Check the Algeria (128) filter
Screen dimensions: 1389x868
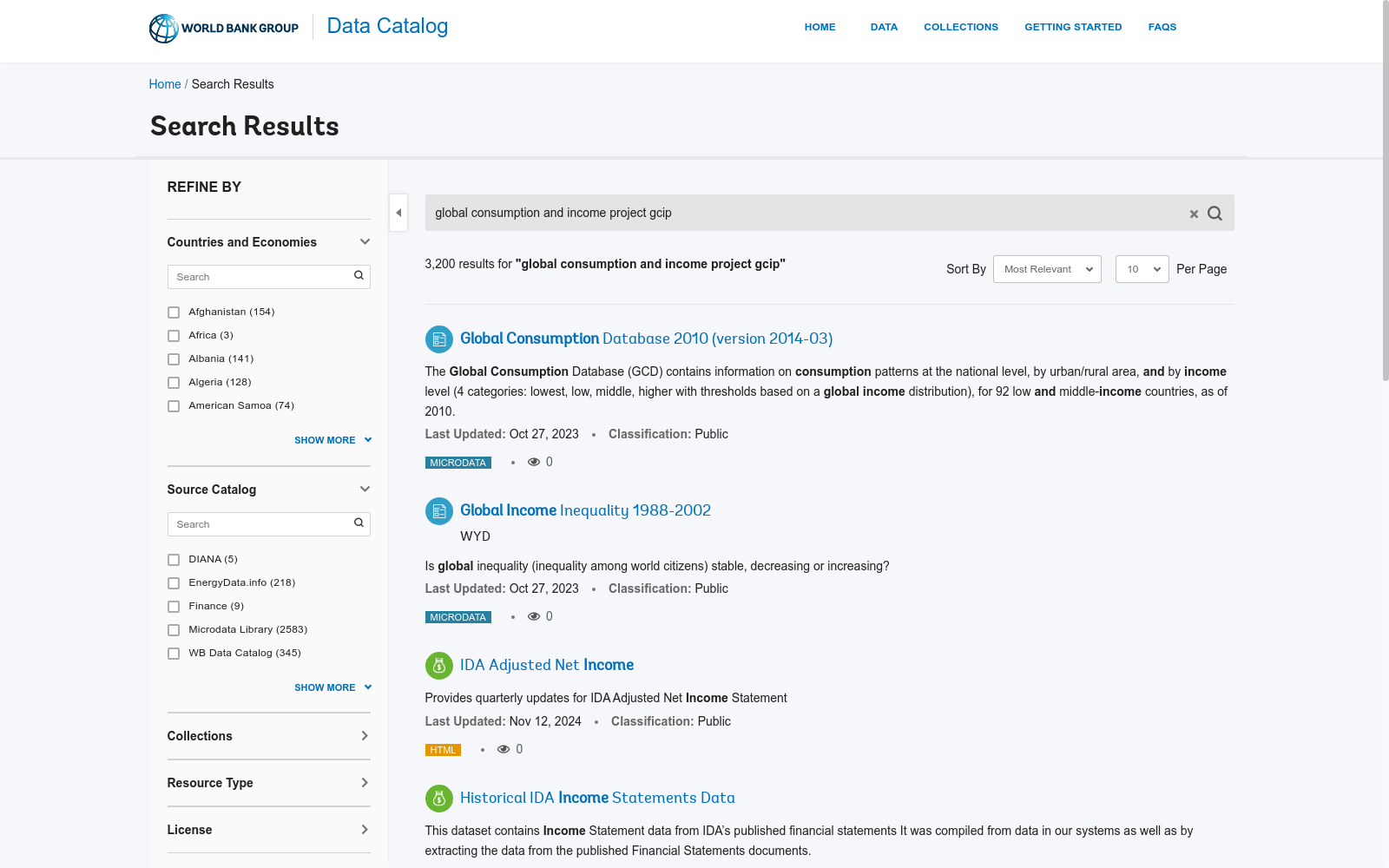174,383
